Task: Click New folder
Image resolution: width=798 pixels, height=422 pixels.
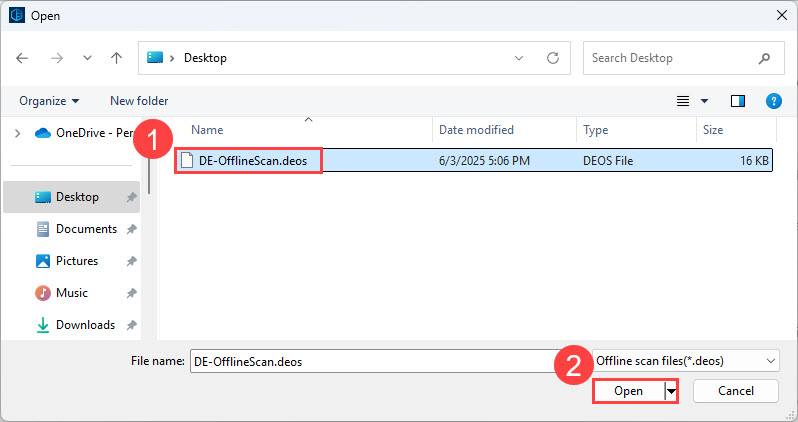Action: (139, 101)
